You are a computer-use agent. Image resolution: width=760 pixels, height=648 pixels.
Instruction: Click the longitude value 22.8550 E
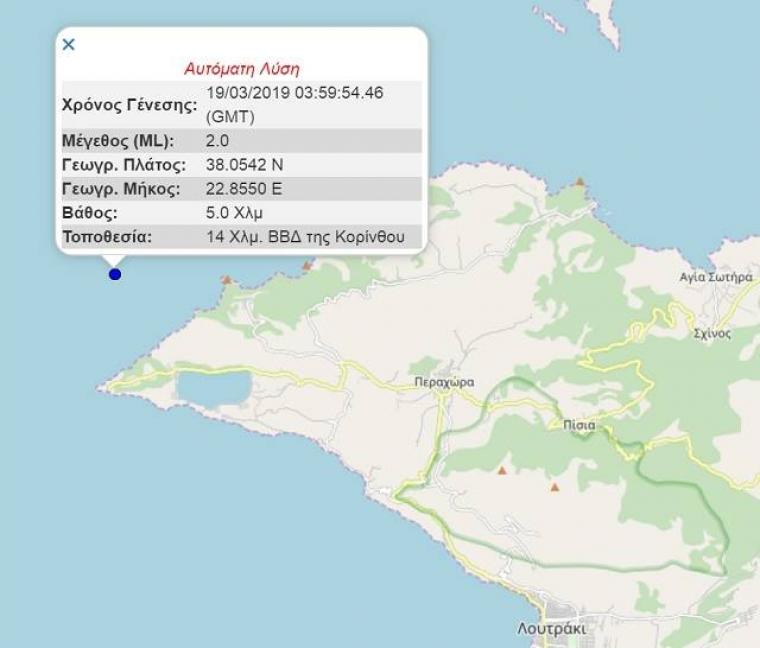tap(244, 189)
